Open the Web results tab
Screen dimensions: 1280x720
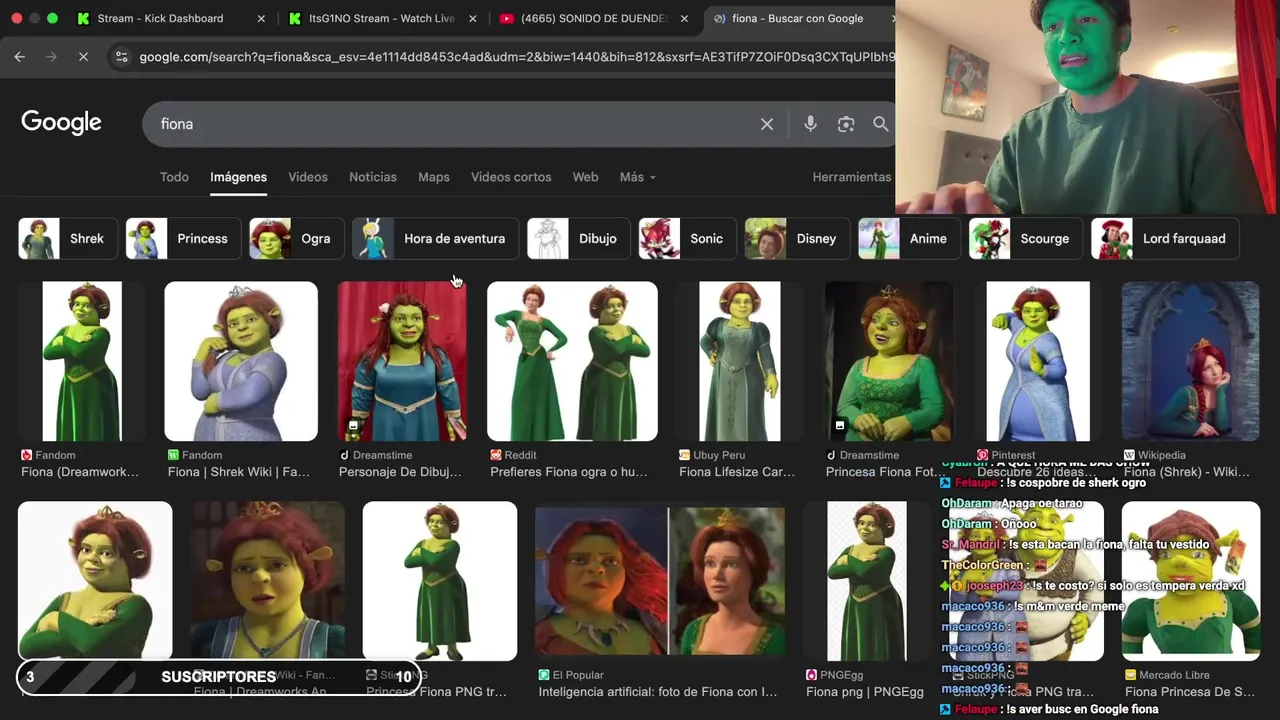click(x=585, y=177)
